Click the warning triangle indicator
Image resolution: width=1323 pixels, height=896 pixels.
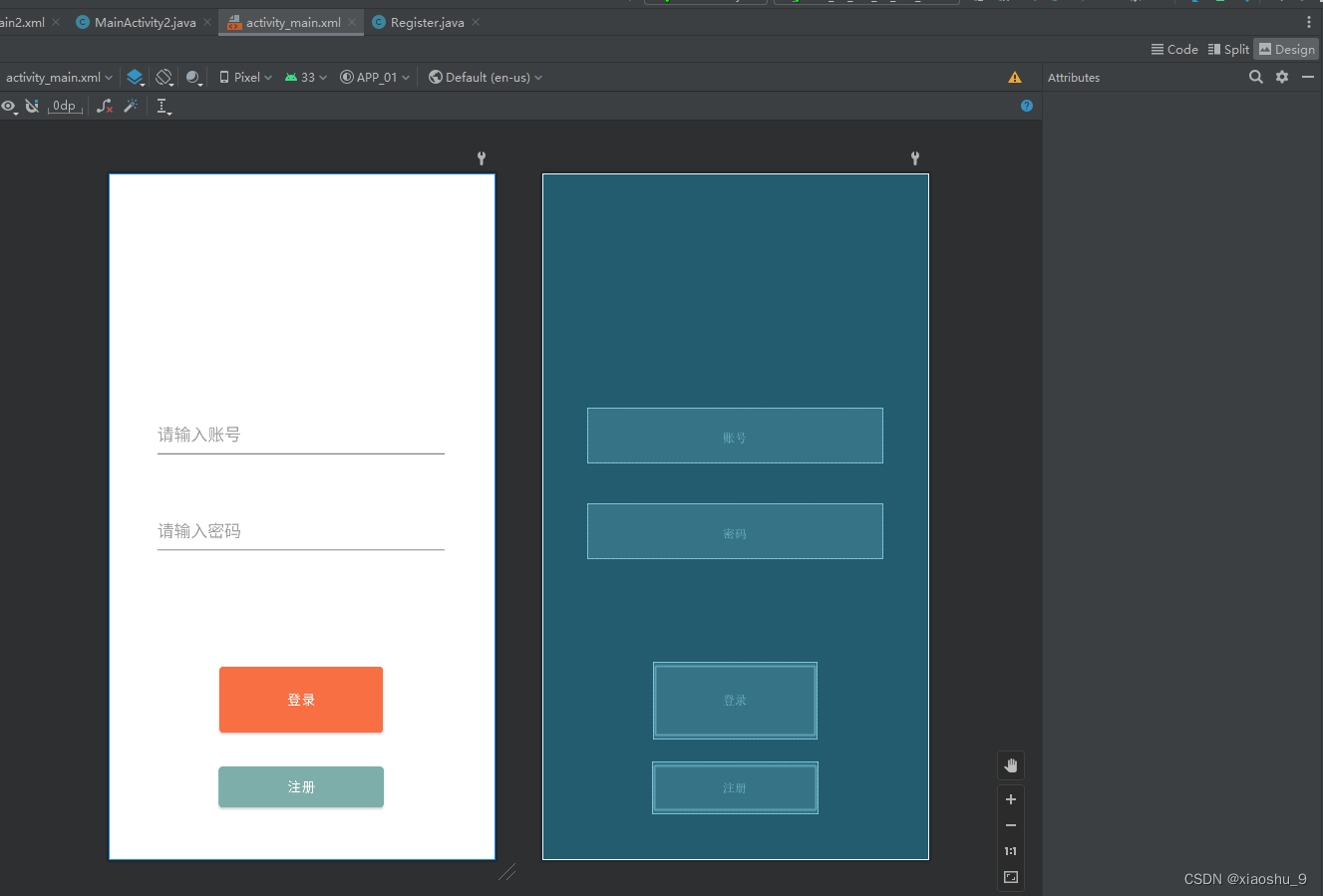coord(1015,77)
